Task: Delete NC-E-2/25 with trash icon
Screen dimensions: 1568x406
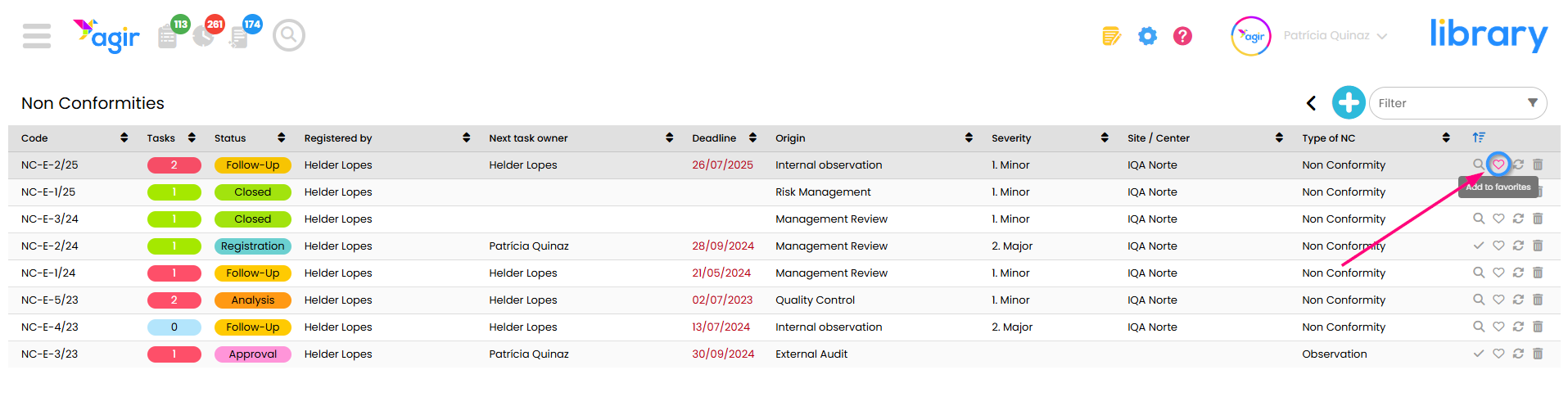Action: 1538,165
